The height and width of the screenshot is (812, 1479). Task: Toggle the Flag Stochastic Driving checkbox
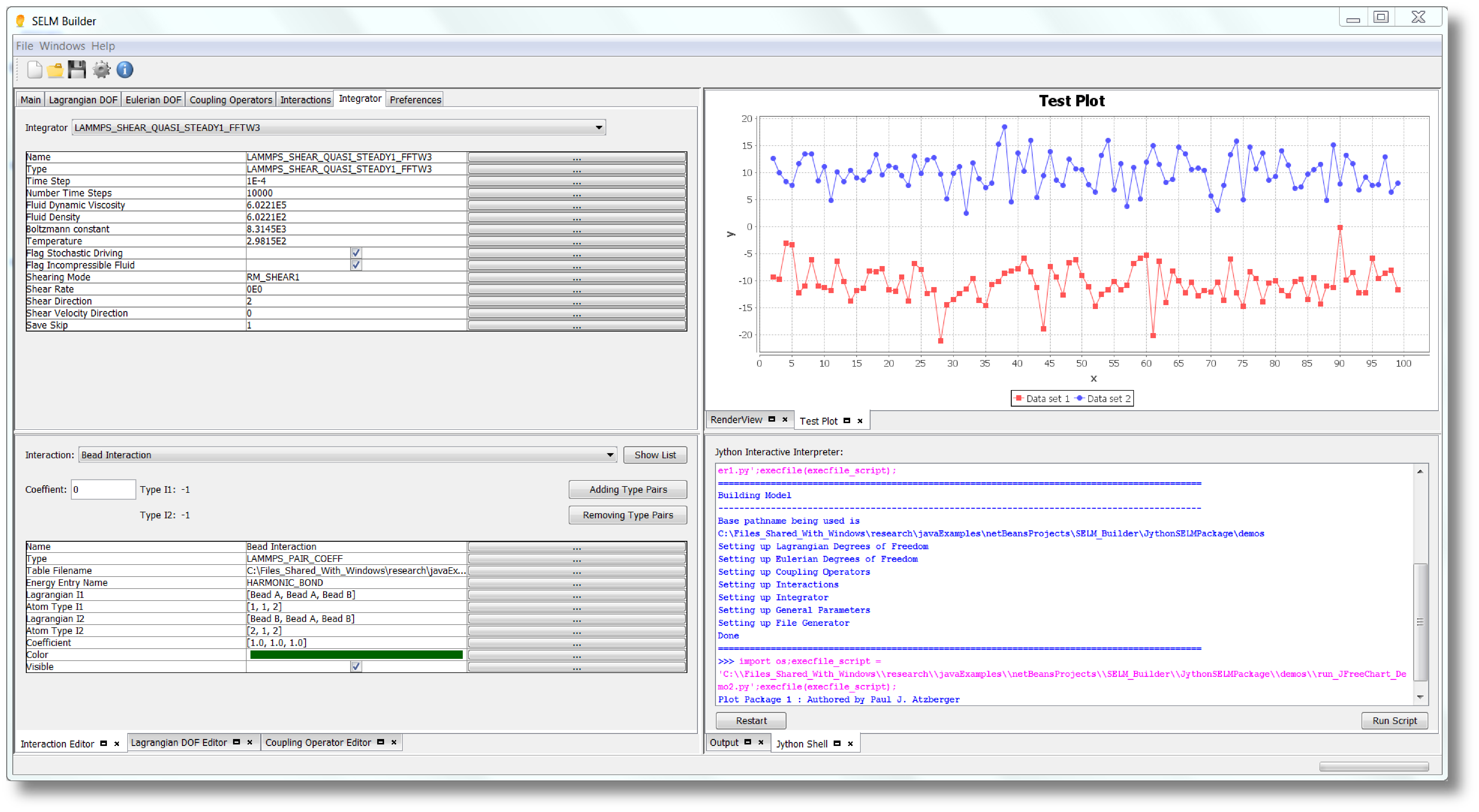coord(356,253)
